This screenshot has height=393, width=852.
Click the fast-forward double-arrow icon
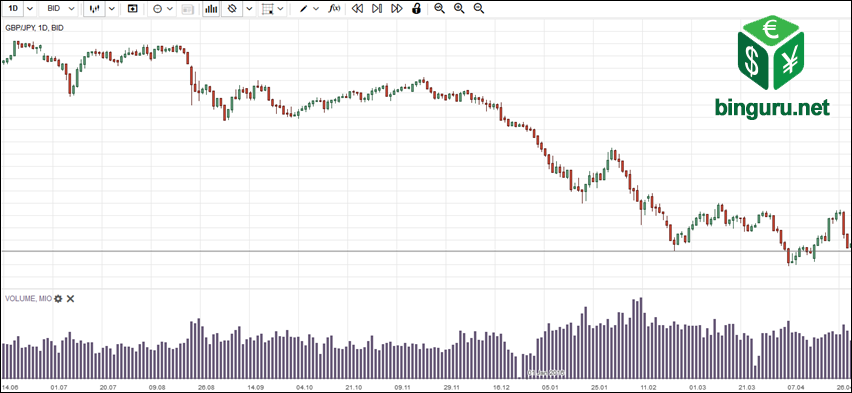point(397,9)
